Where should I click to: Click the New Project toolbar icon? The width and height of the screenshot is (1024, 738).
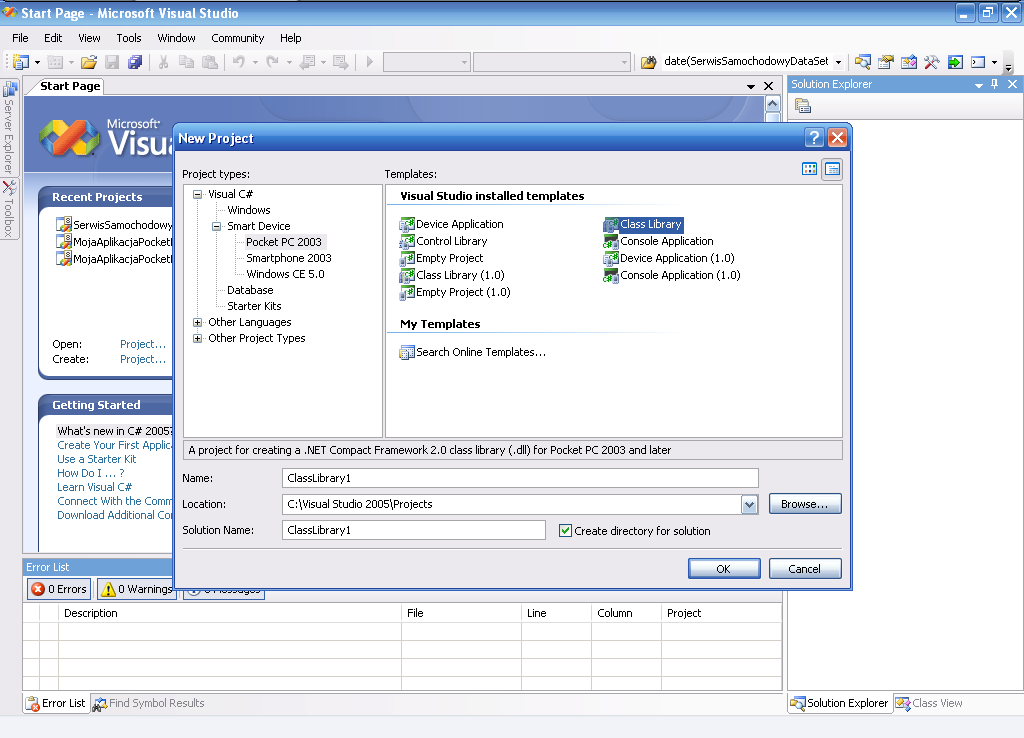tap(21, 62)
